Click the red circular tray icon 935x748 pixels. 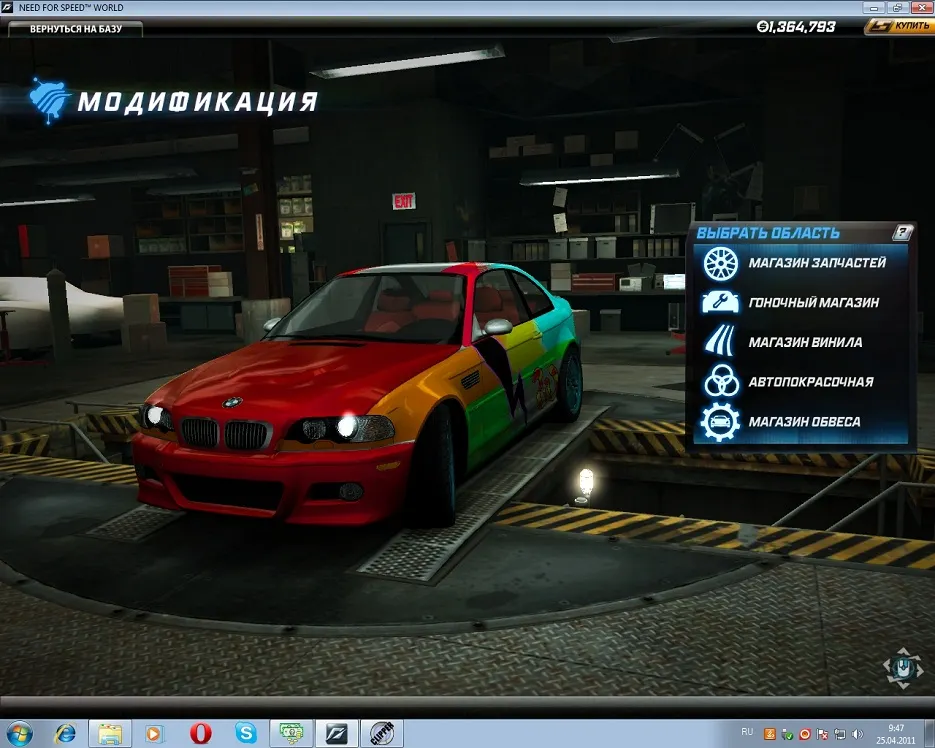point(804,734)
